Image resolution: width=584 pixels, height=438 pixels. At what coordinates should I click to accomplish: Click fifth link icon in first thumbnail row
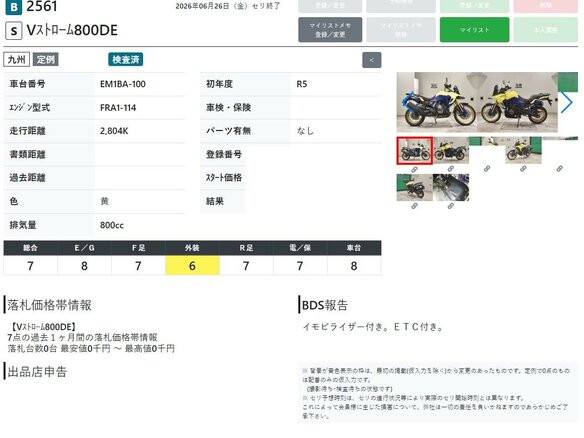pos(559,169)
